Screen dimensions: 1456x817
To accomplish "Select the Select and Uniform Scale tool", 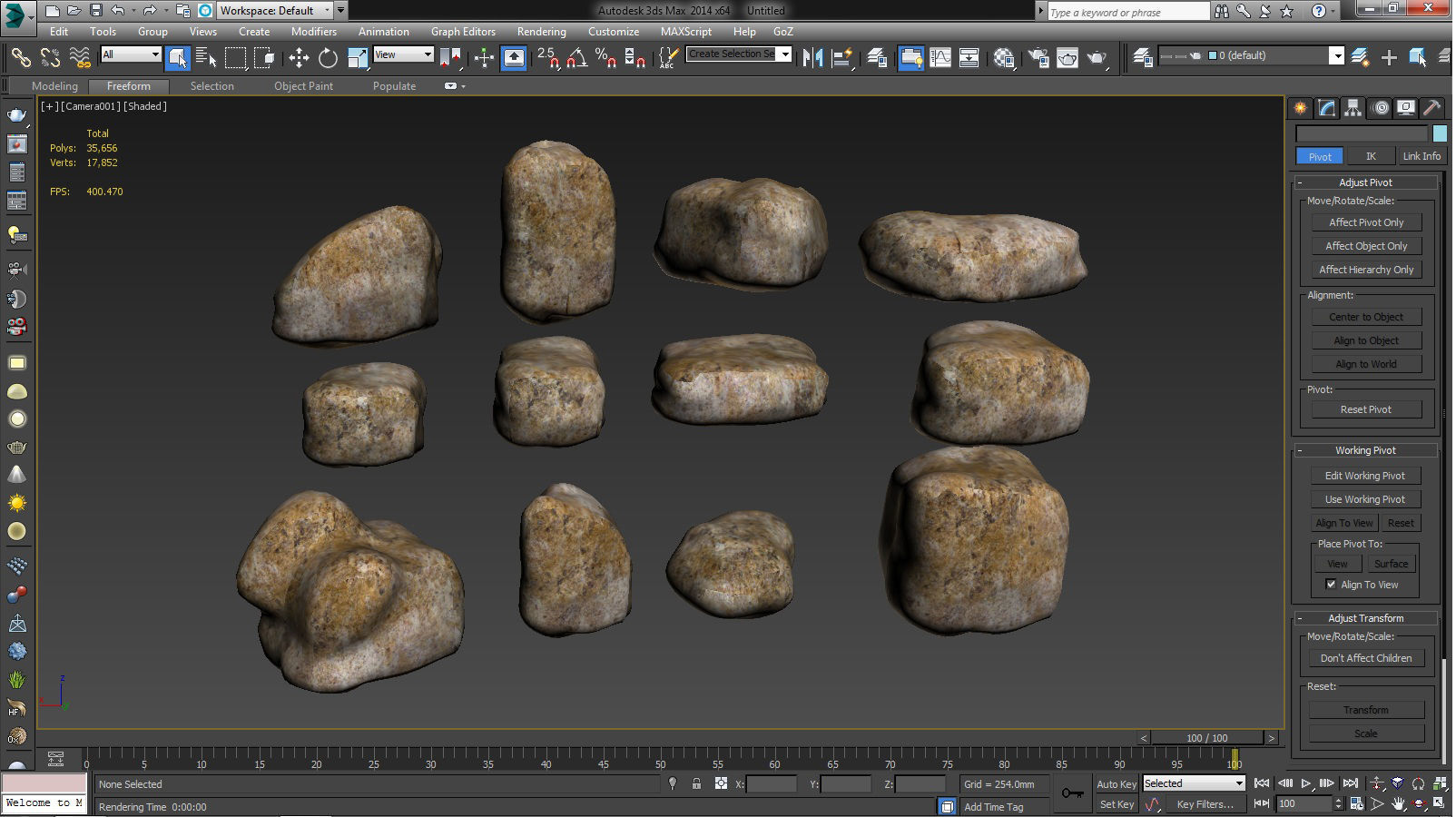I will click(x=358, y=57).
